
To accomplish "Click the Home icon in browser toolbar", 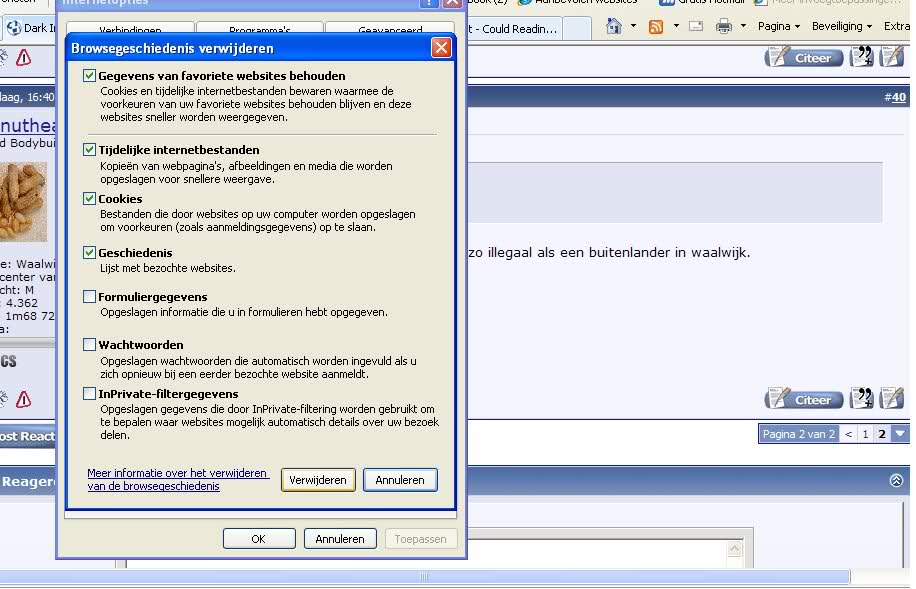I will click(613, 26).
